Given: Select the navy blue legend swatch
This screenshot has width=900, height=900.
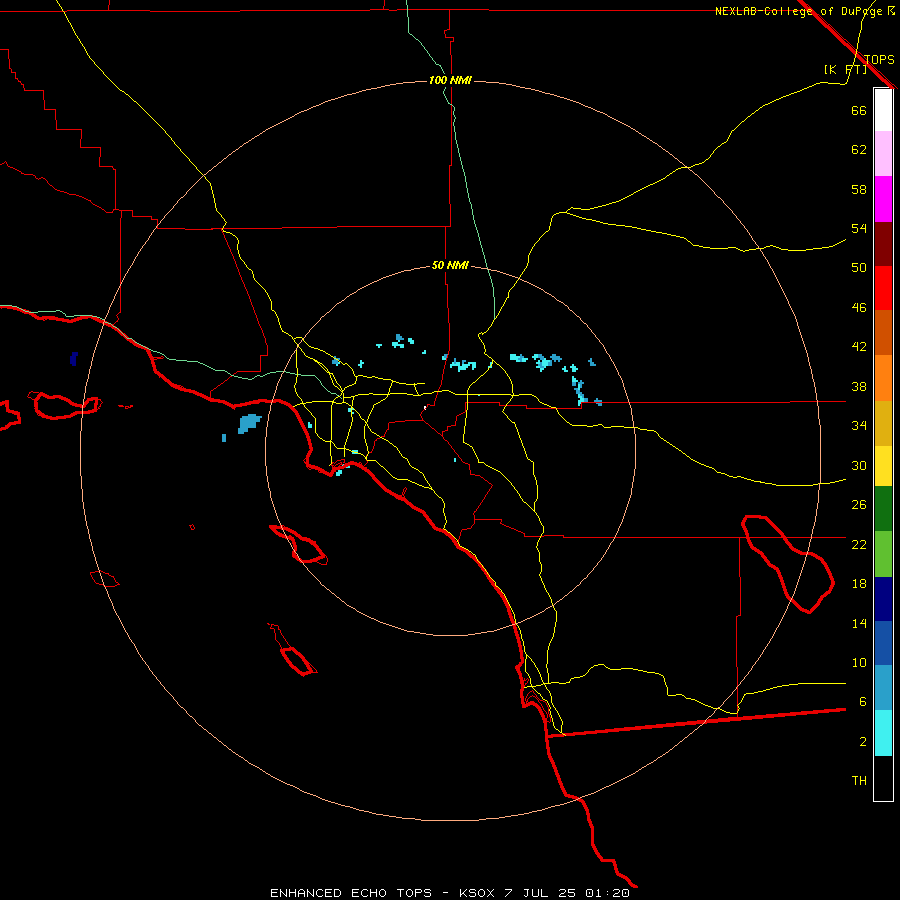Looking at the screenshot, I should point(883,599).
